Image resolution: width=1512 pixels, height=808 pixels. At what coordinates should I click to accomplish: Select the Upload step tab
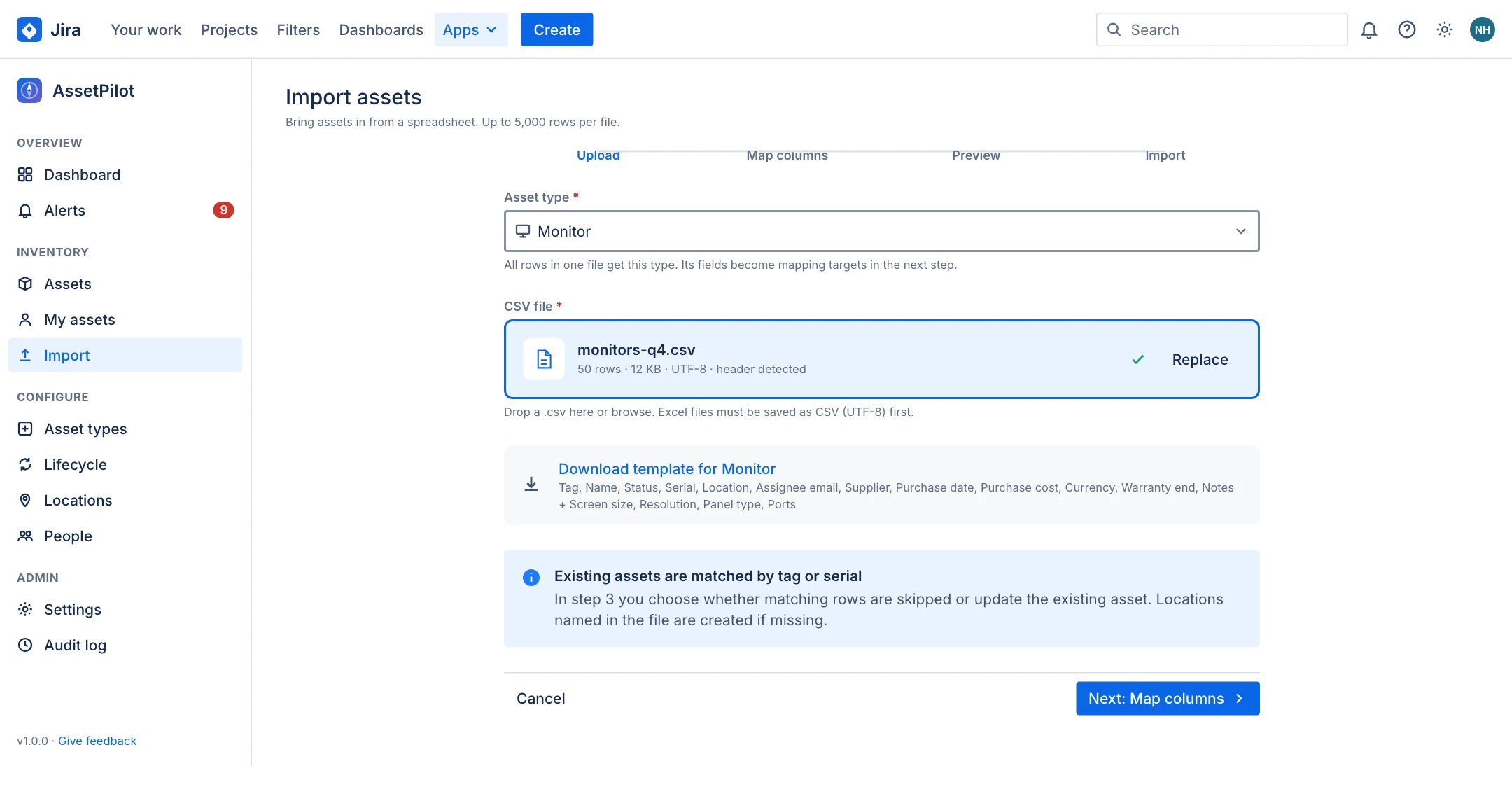[598, 155]
